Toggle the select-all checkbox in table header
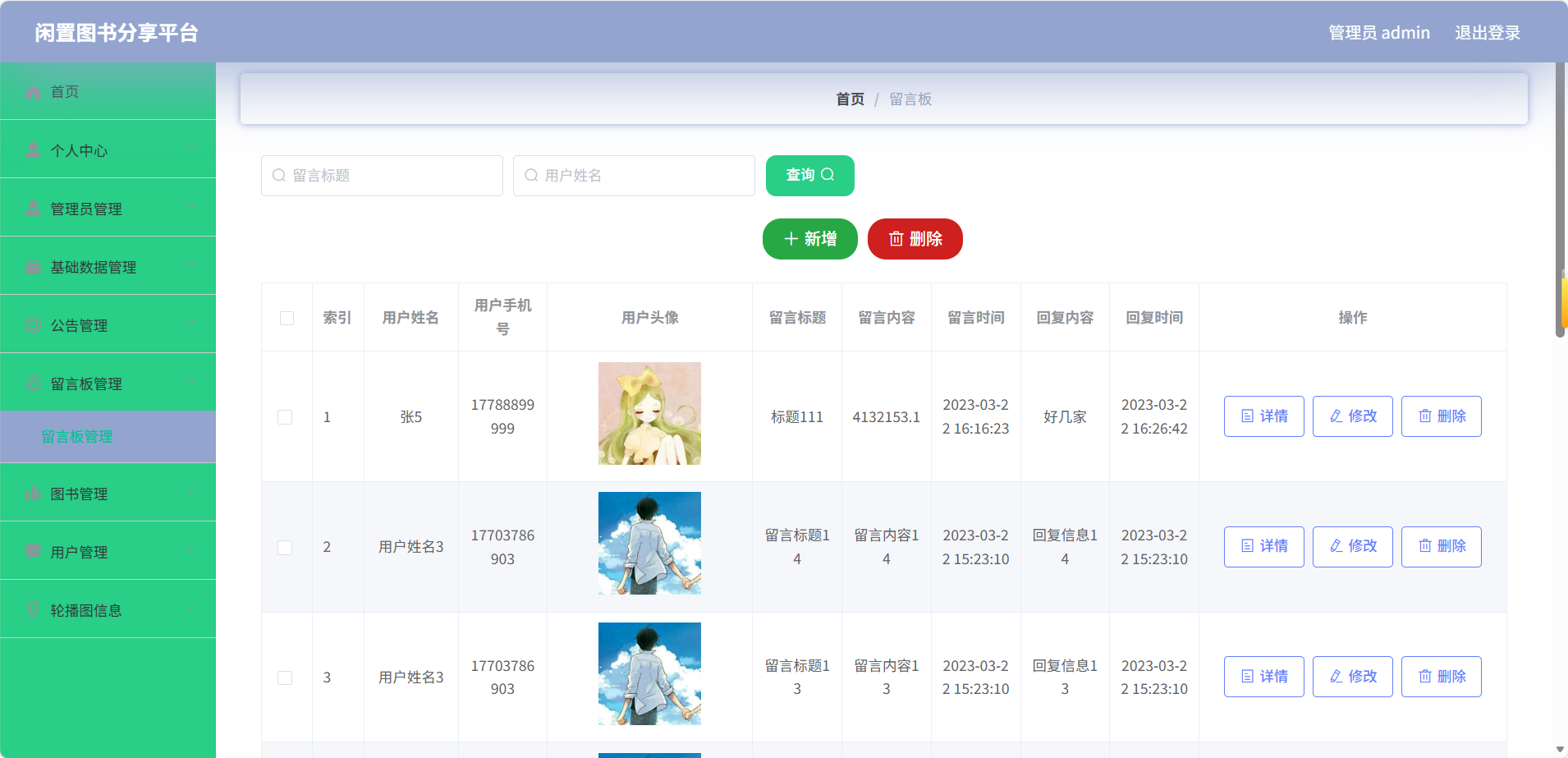Viewport: 1568px width, 758px height. tap(287, 318)
